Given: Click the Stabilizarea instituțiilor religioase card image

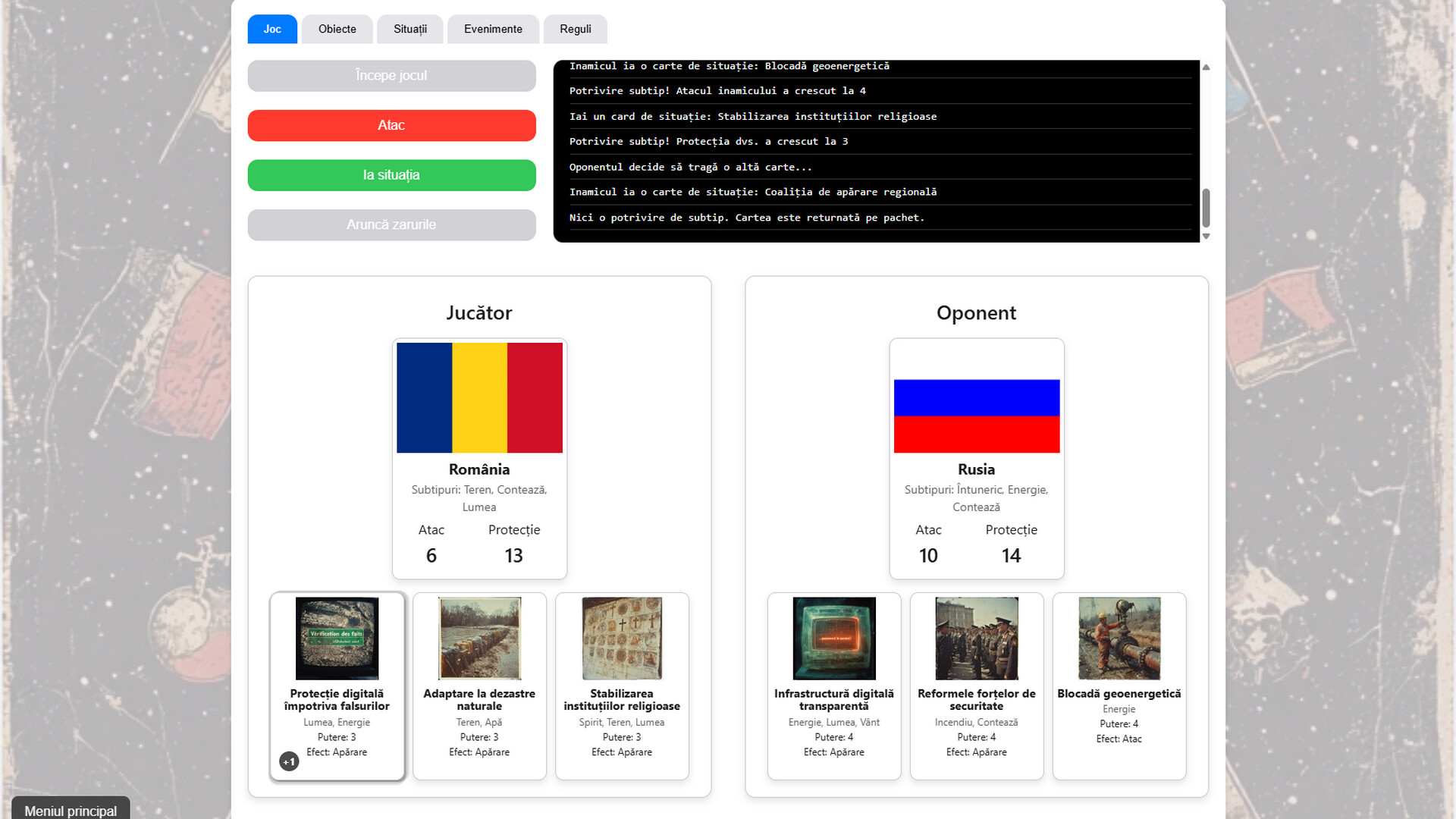Looking at the screenshot, I should pos(622,638).
